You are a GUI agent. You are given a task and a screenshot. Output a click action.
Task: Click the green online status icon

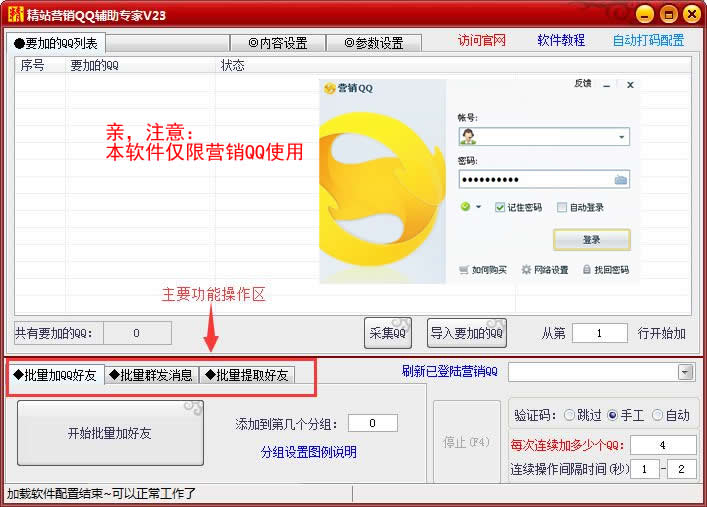point(465,207)
